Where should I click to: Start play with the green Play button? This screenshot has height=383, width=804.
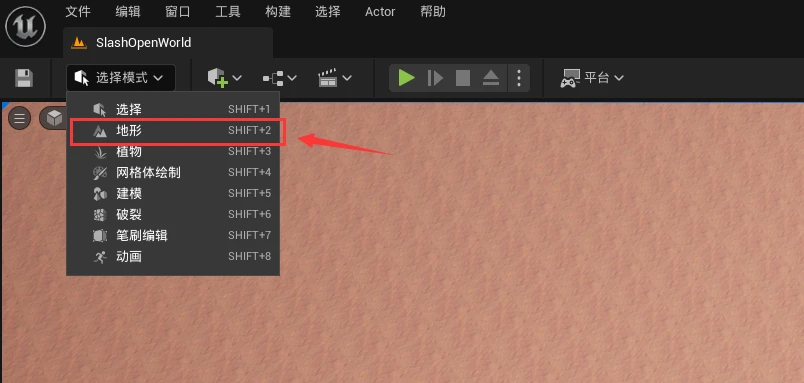[x=407, y=78]
